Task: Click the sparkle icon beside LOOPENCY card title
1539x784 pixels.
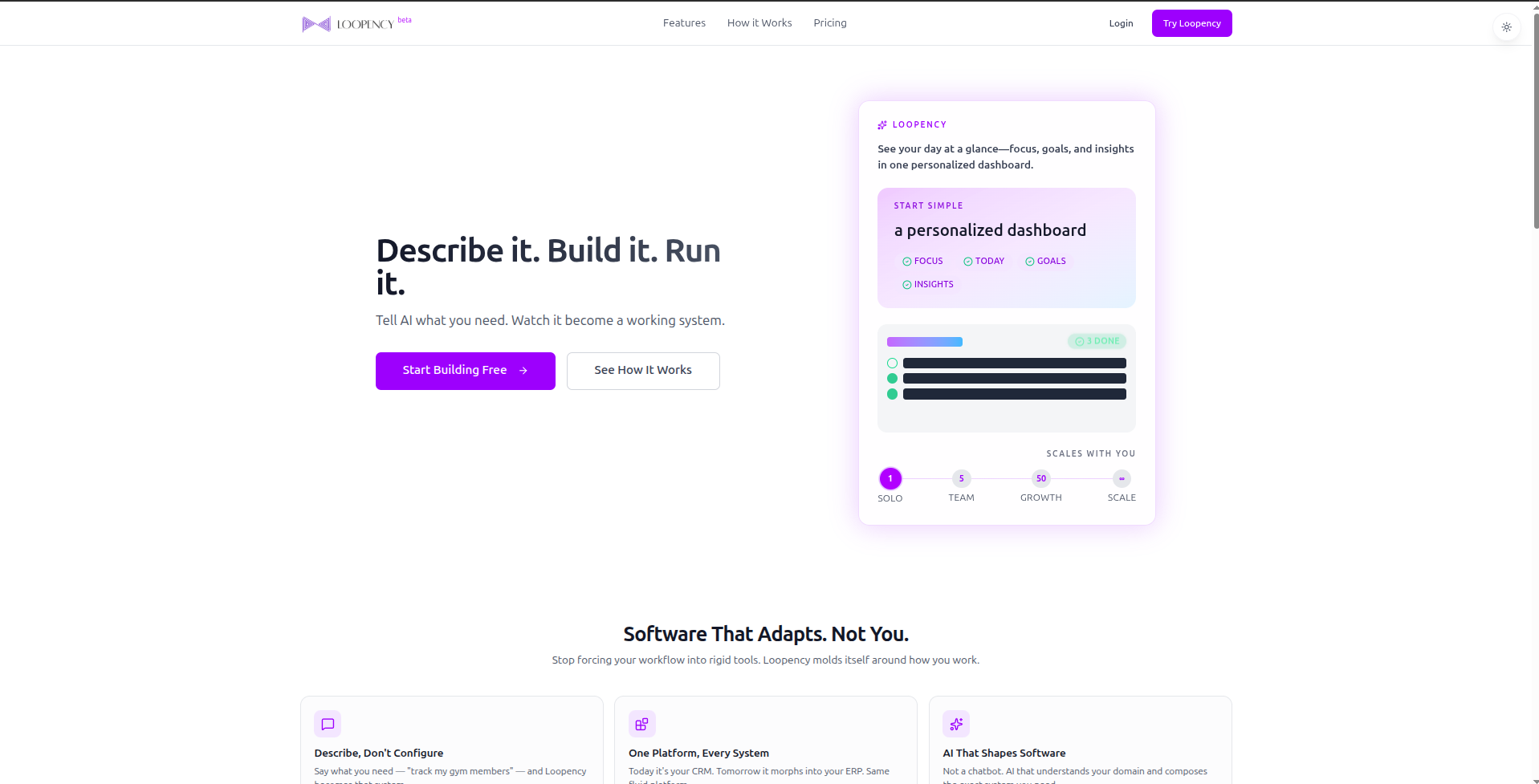Action: (x=882, y=125)
